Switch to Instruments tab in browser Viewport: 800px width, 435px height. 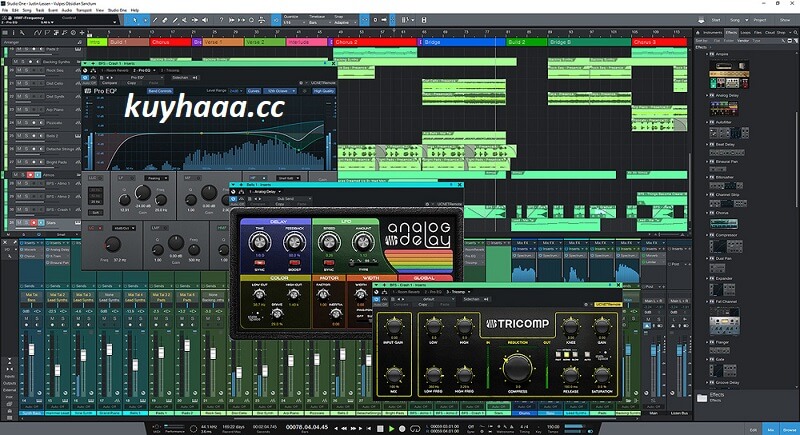713,33
